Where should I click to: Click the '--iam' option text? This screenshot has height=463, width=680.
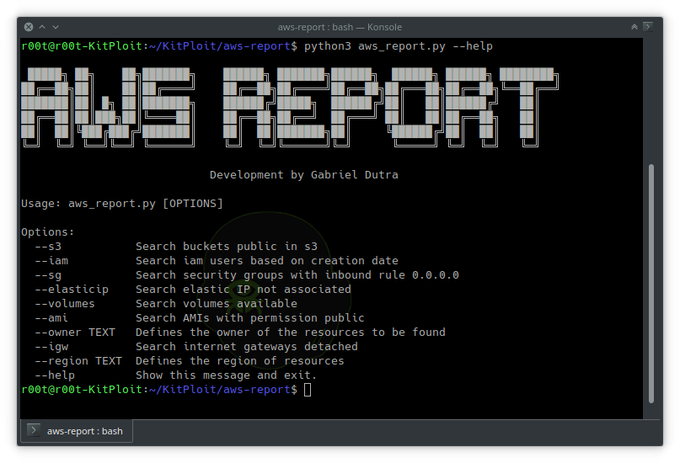[52, 261]
